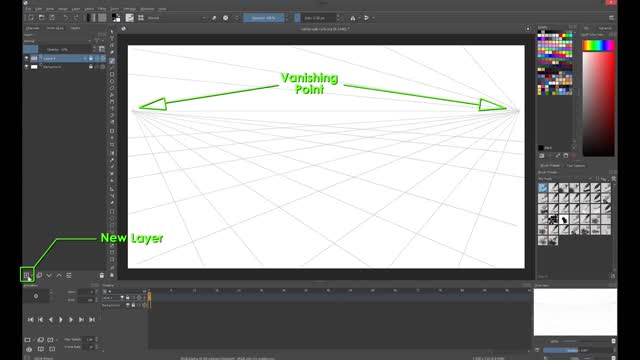Open the brush presets tag dropdown
The height and width of the screenshot is (360, 640).
566,179
